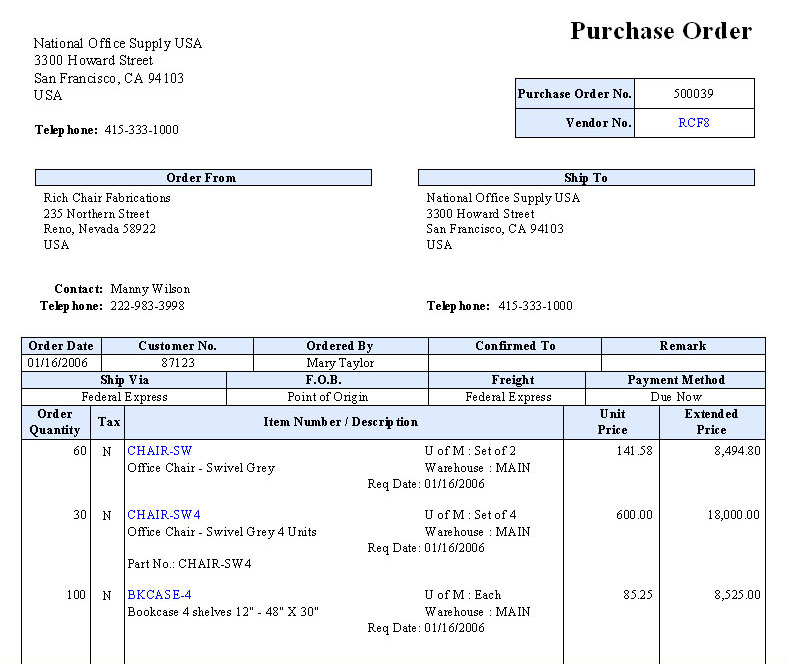Open the blue CHAIR-SW4 item number link
Screen dimensions: 788x664
click(163, 515)
